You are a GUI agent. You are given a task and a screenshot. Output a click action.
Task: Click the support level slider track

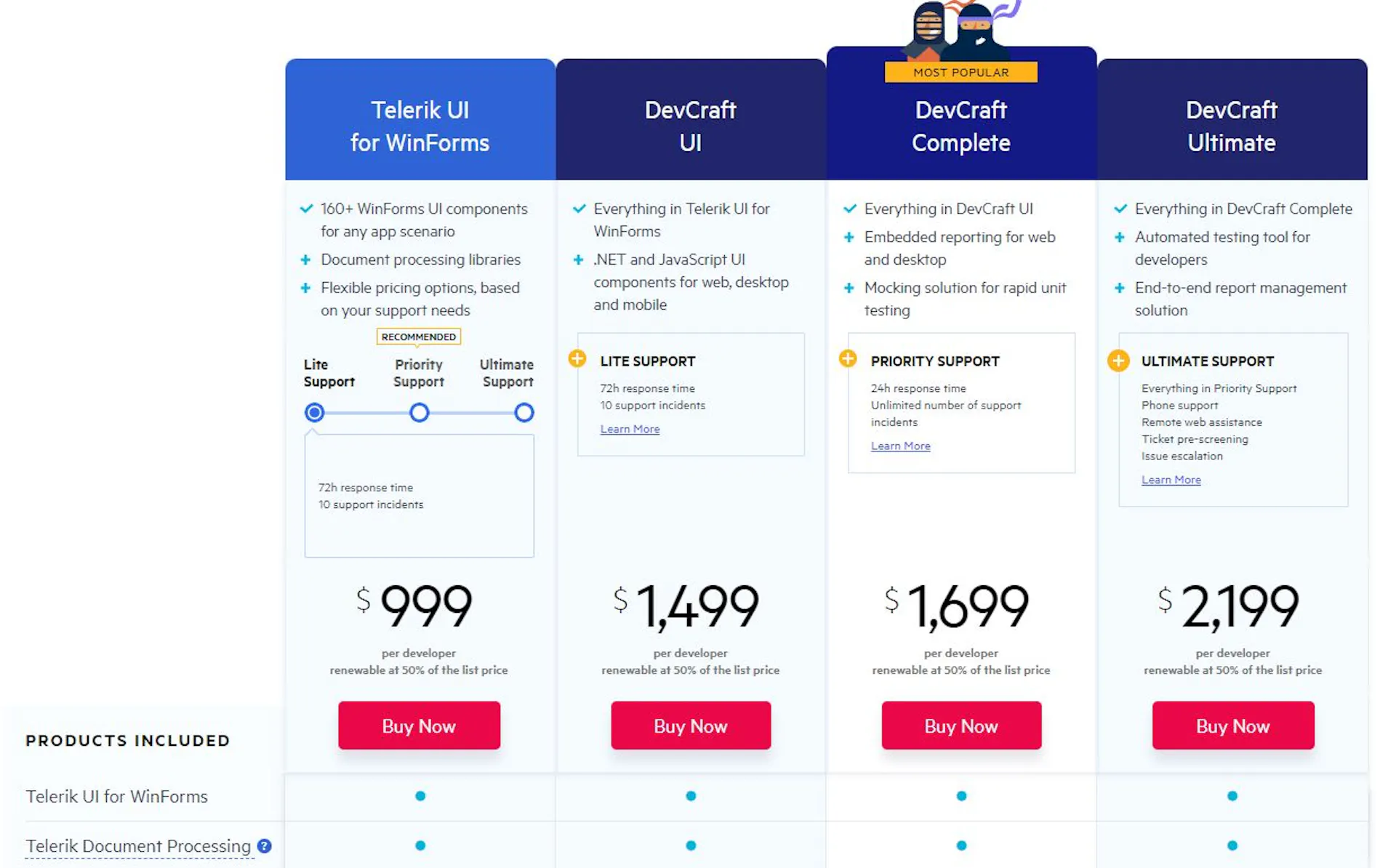(x=472, y=413)
